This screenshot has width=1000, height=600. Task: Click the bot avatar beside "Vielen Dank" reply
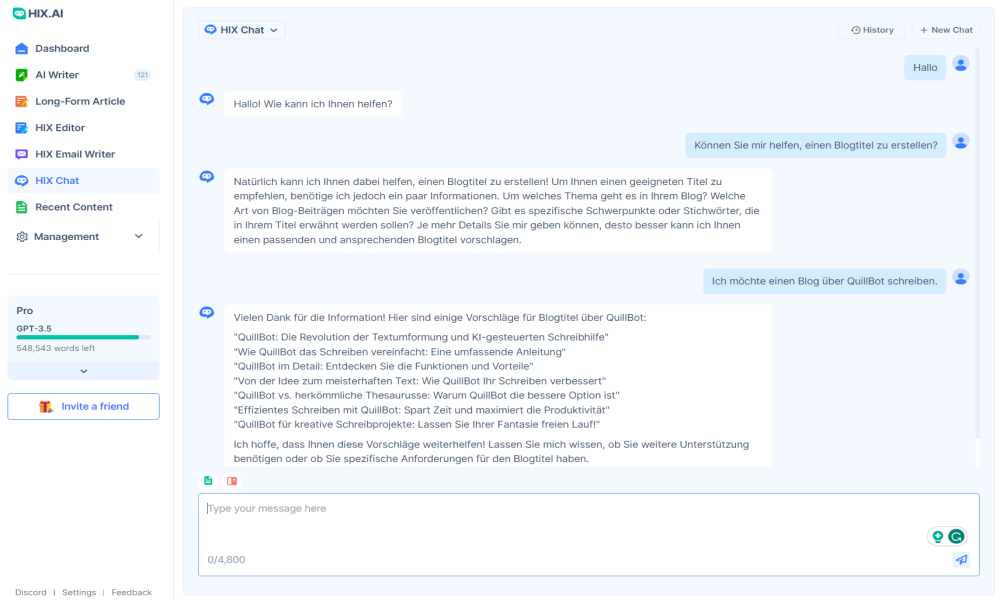click(207, 312)
